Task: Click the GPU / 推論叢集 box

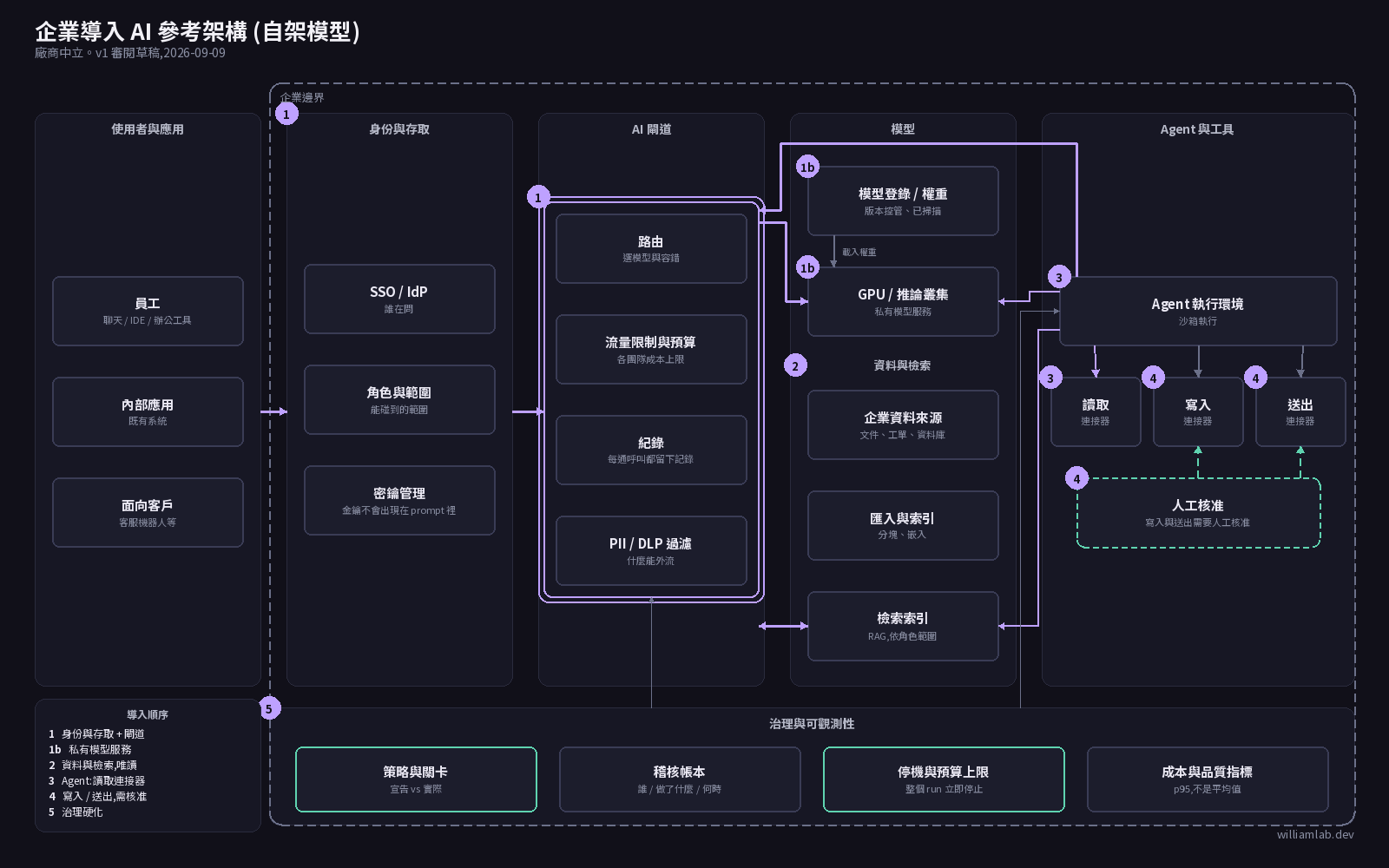Action: (x=903, y=301)
